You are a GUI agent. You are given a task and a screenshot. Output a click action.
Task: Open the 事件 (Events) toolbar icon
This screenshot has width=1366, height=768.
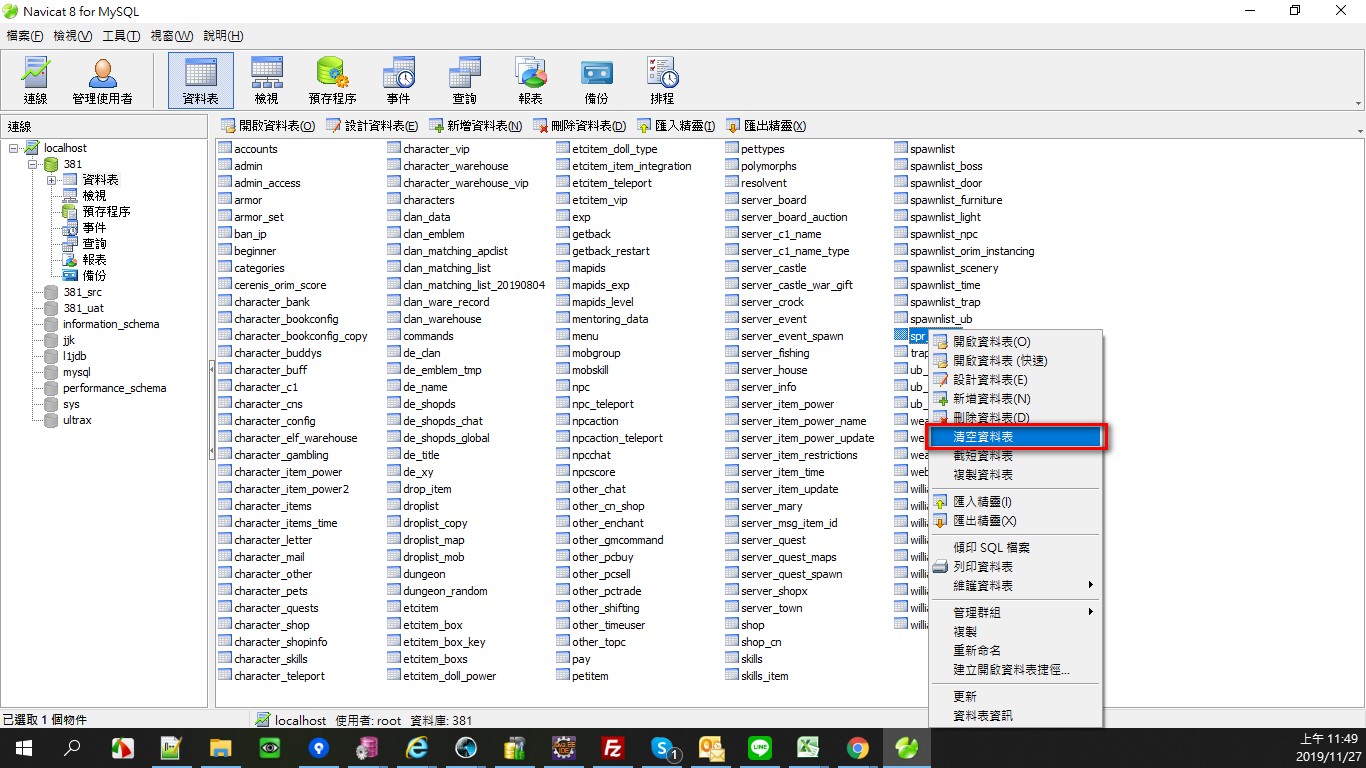pos(398,81)
